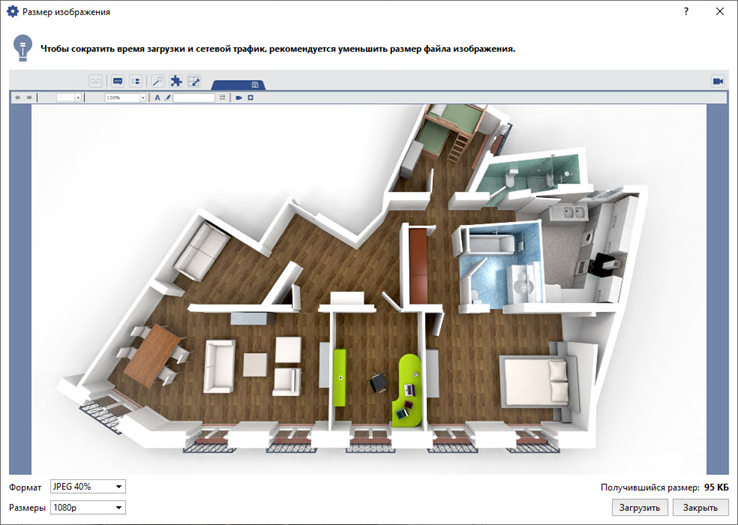
Task: Click the puzzle piece plugin icon
Action: (176, 81)
